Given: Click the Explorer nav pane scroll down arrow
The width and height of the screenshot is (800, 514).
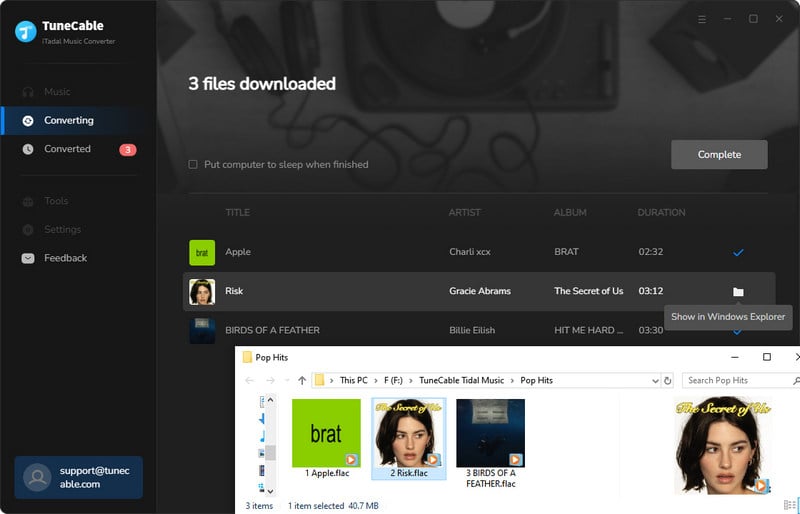Looking at the screenshot, I should [x=270, y=491].
